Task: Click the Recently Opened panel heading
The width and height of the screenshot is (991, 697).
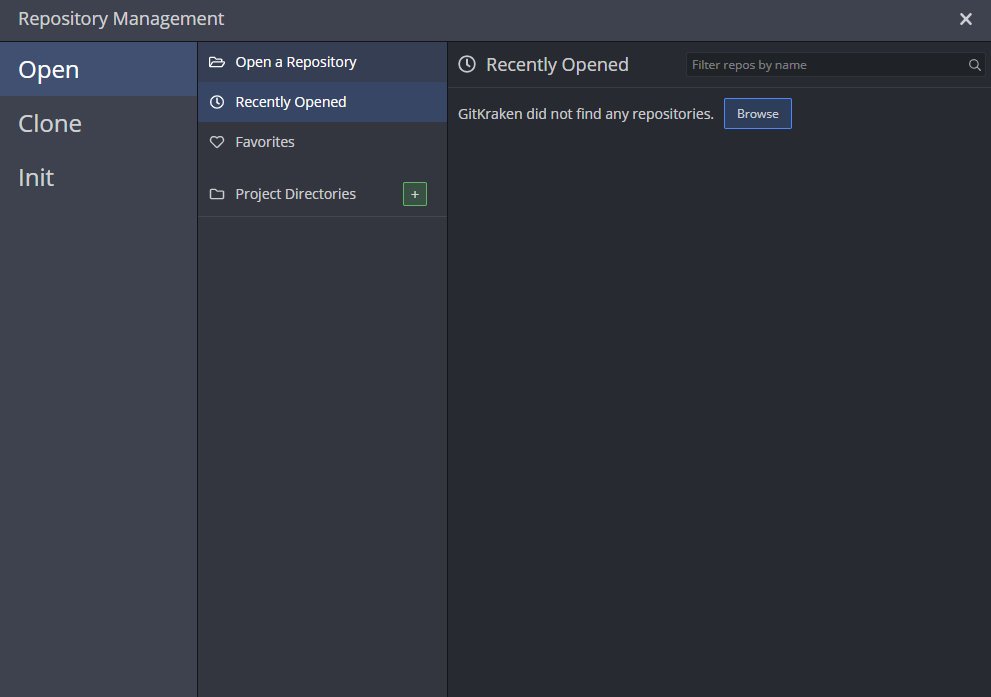Action: click(557, 64)
